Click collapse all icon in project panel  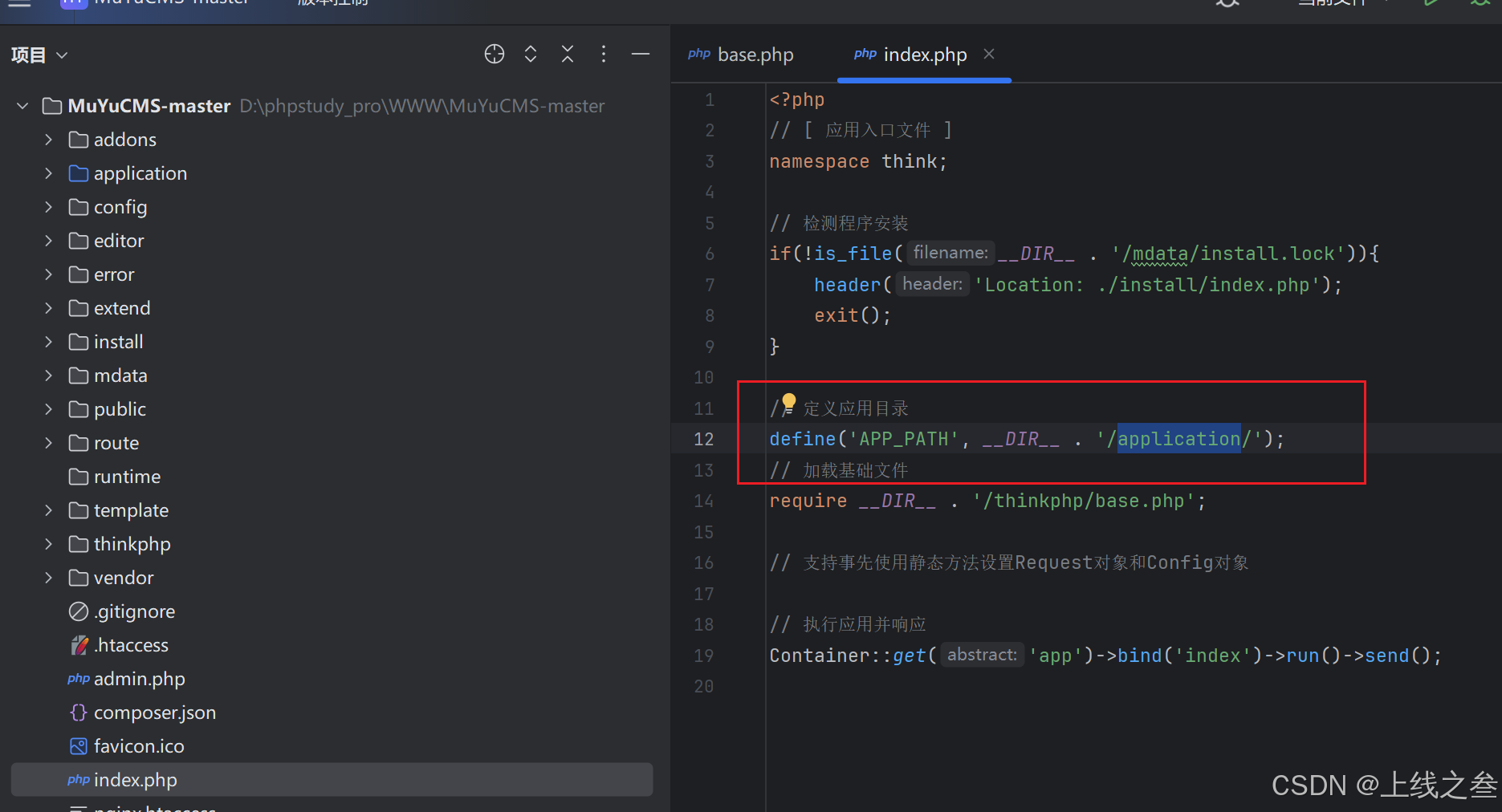(x=568, y=54)
